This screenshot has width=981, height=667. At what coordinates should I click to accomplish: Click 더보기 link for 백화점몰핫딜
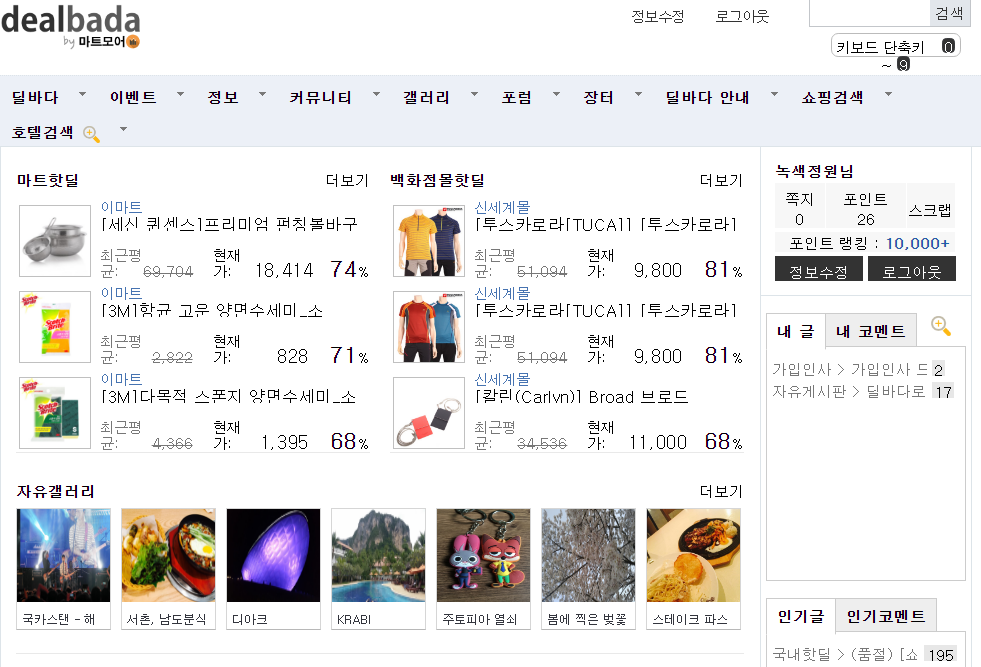[721, 181]
